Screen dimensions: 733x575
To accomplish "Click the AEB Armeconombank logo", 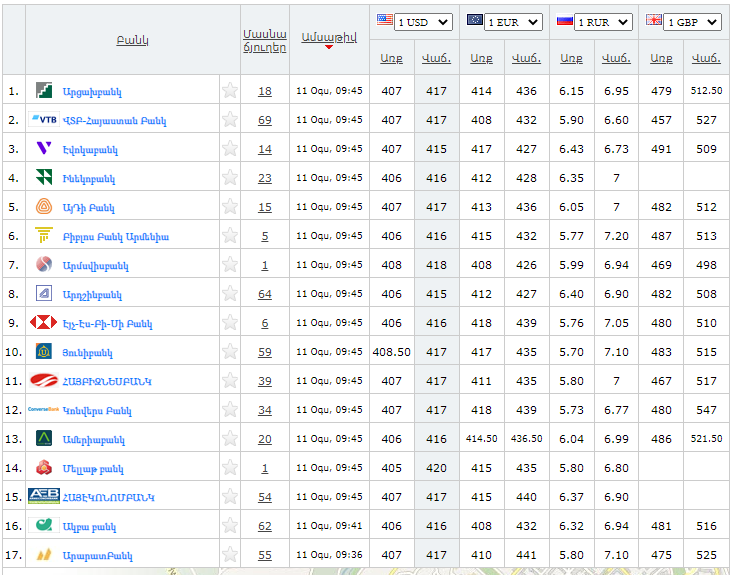I will point(44,497).
